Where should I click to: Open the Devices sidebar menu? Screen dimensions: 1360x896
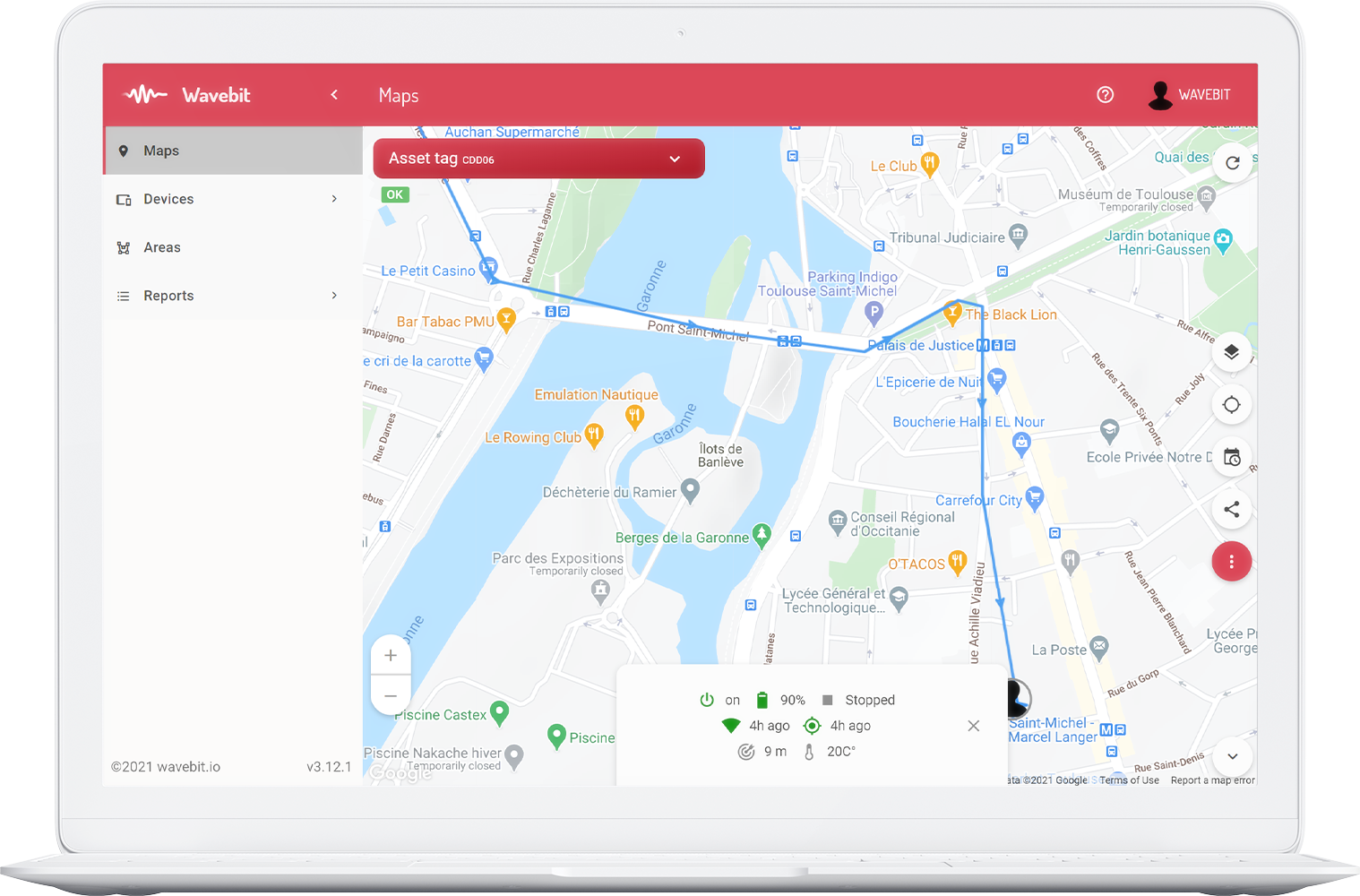point(233,199)
